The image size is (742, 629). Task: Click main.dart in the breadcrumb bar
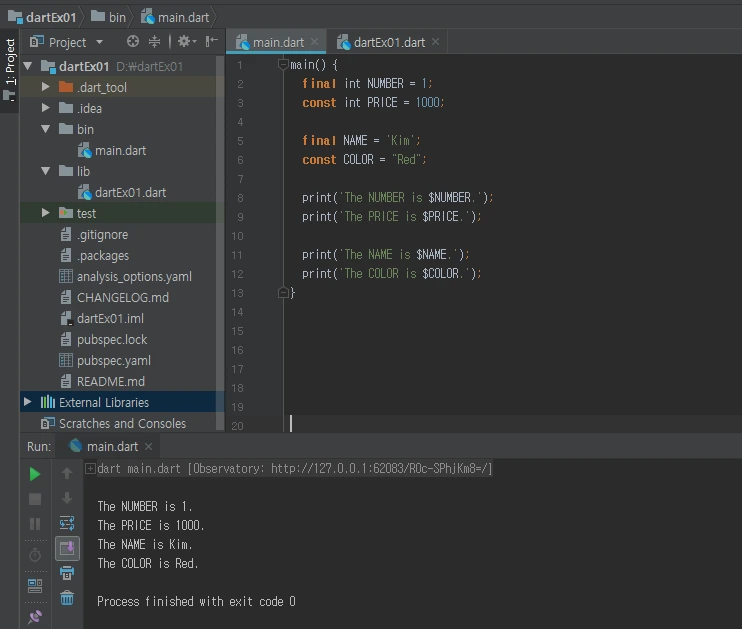[x=175, y=17]
